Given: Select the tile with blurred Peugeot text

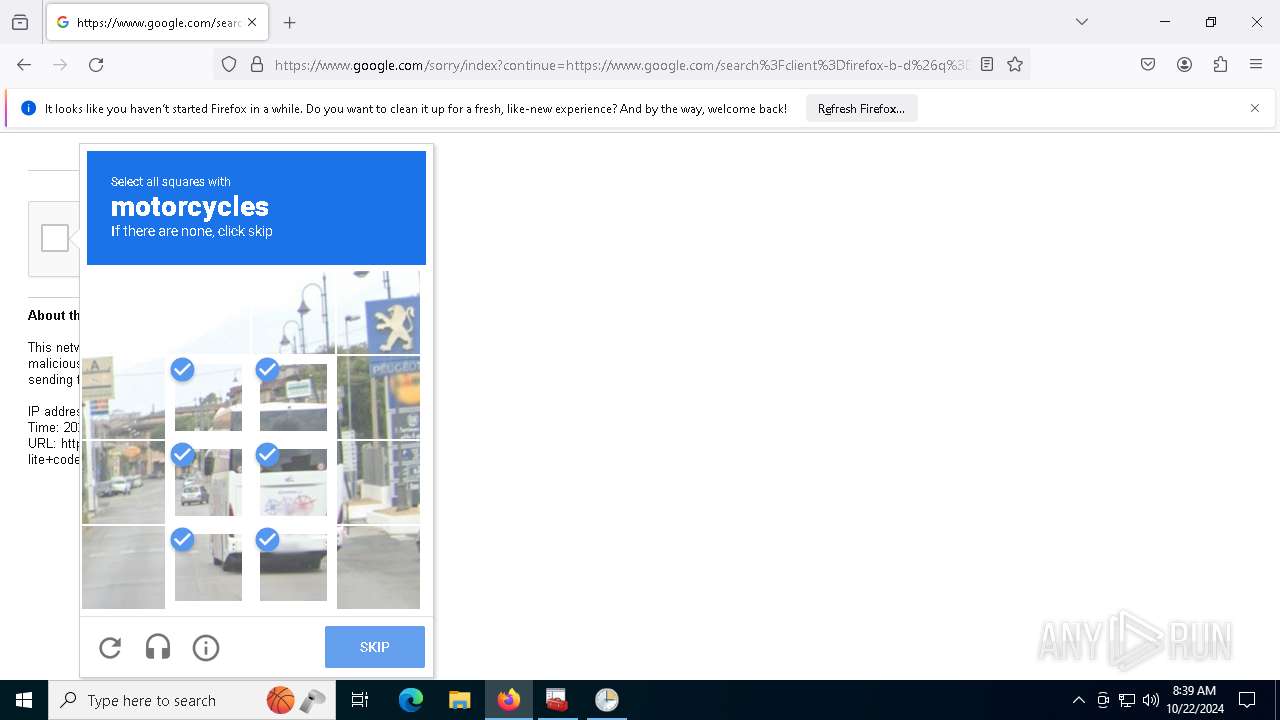Looking at the screenshot, I should coord(378,397).
